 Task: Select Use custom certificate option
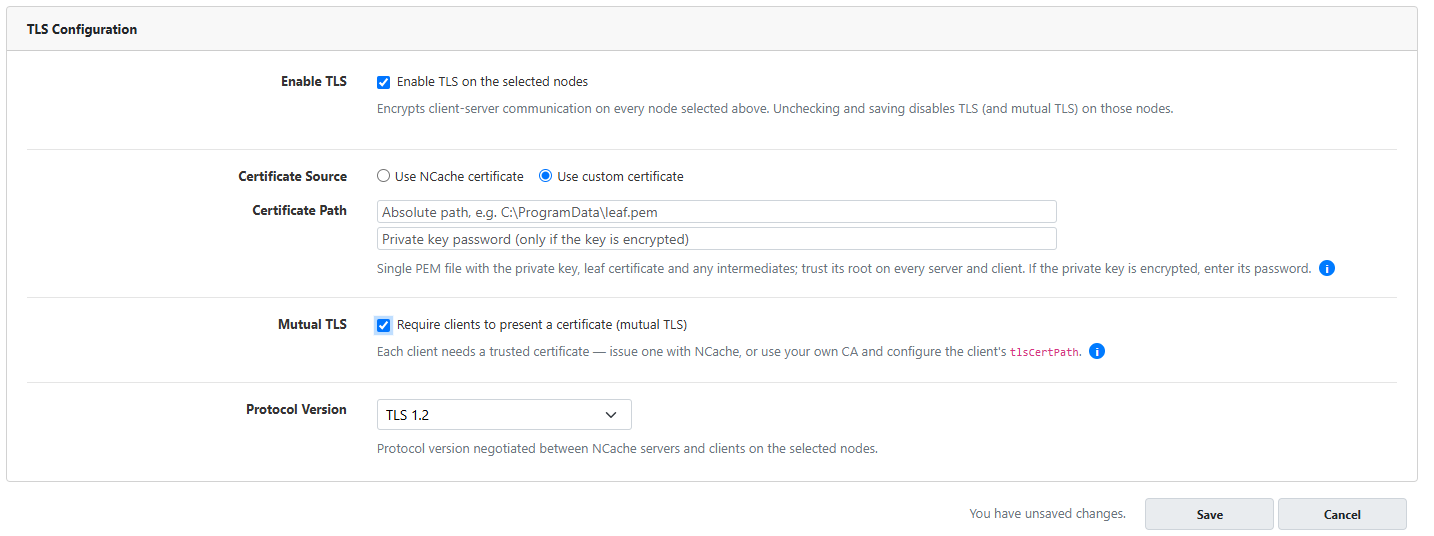[545, 176]
